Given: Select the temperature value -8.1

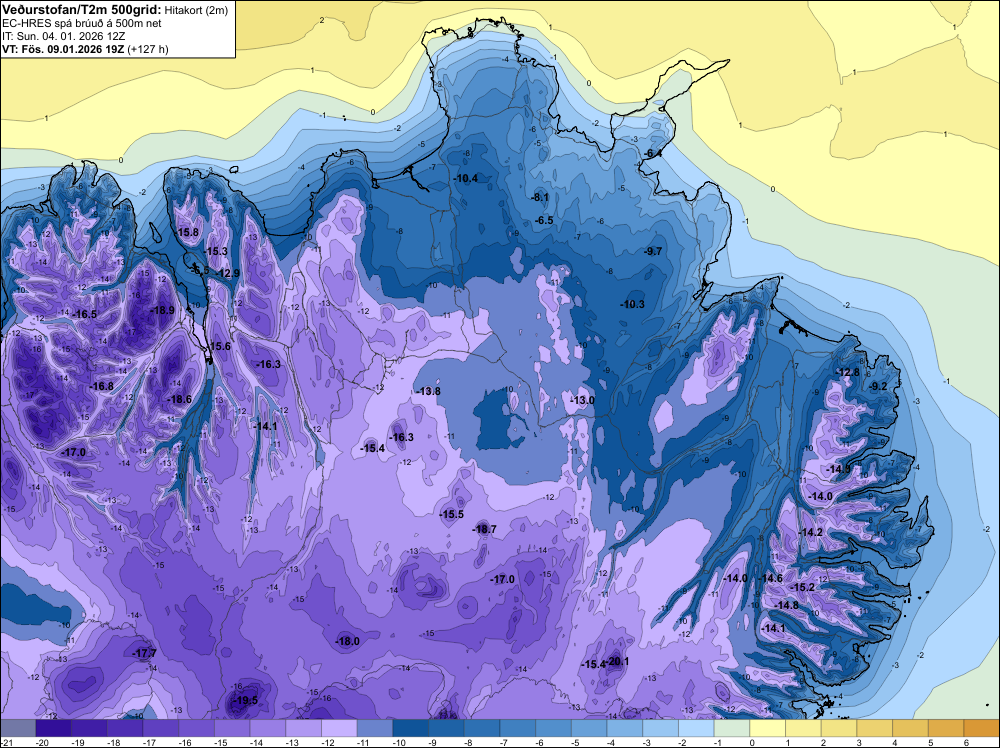Looking at the screenshot, I should (540, 198).
